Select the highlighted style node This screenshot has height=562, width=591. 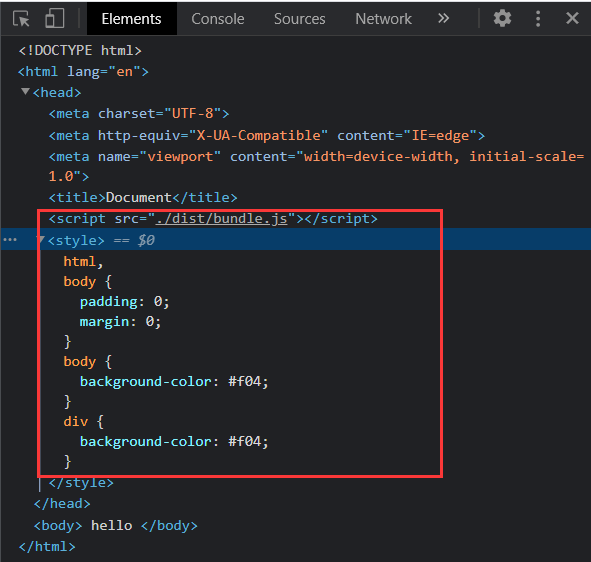coord(296,239)
